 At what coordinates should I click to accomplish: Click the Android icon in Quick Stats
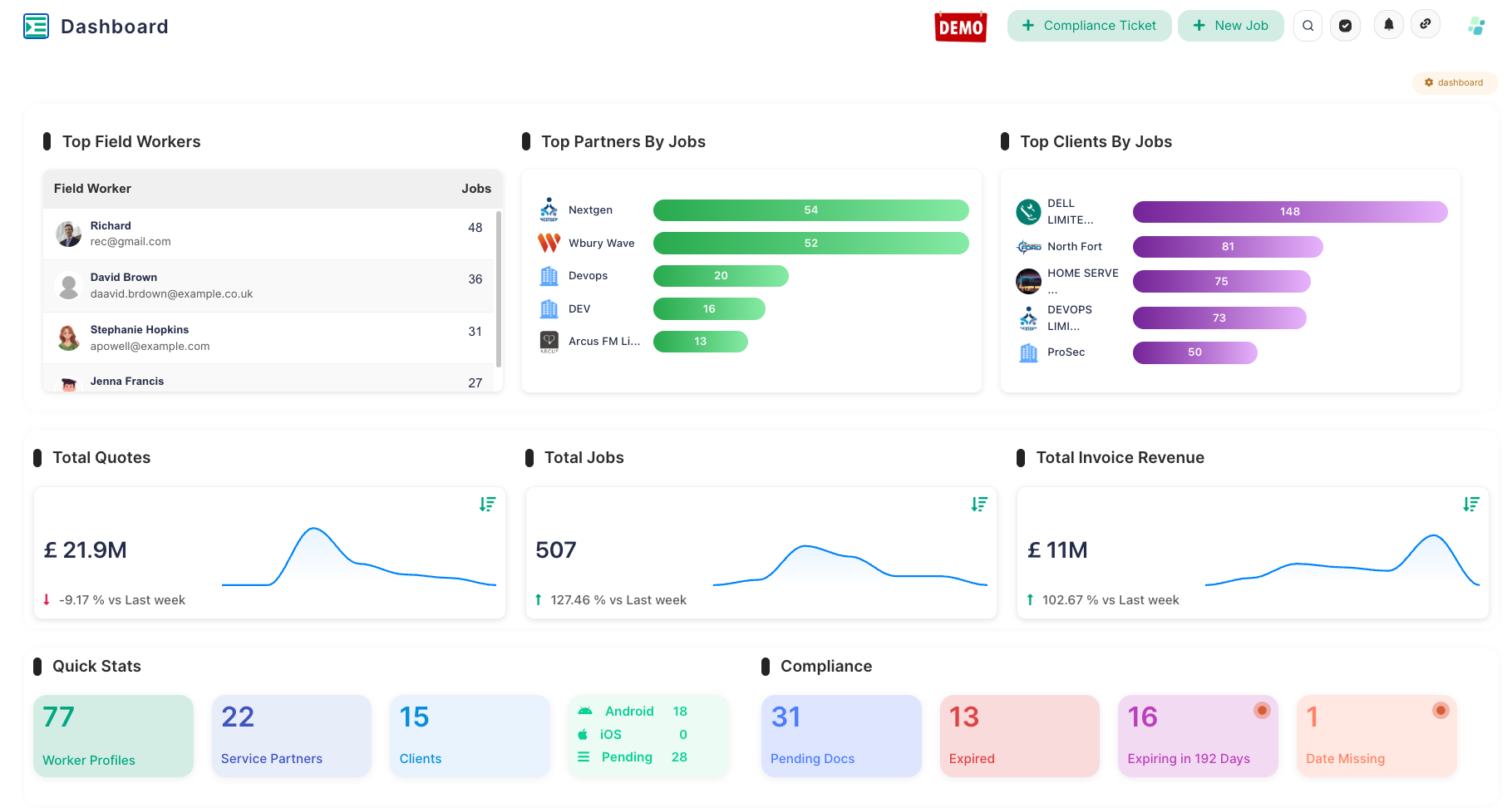point(584,712)
